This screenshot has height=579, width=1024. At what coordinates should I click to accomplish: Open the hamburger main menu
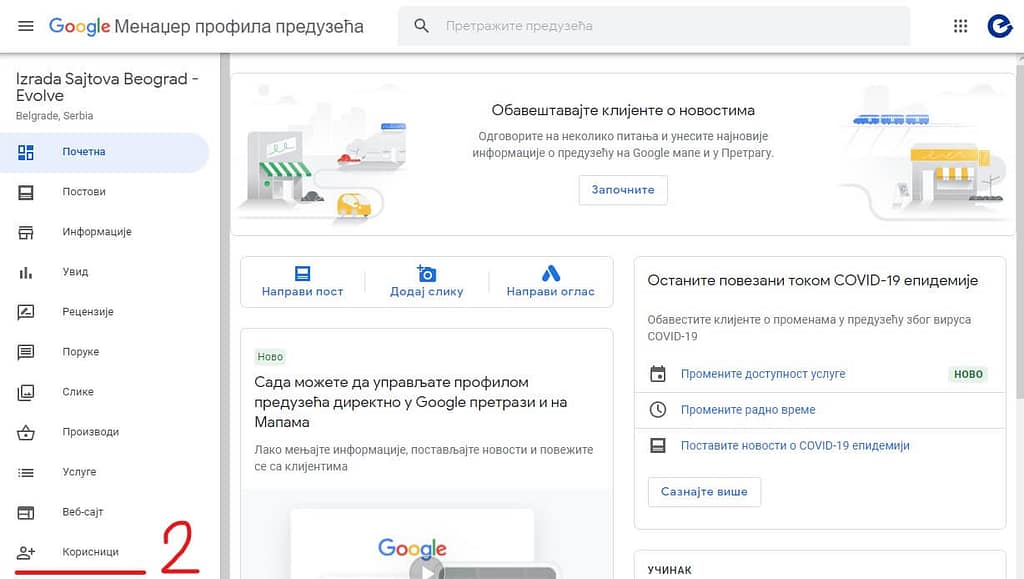[26, 26]
